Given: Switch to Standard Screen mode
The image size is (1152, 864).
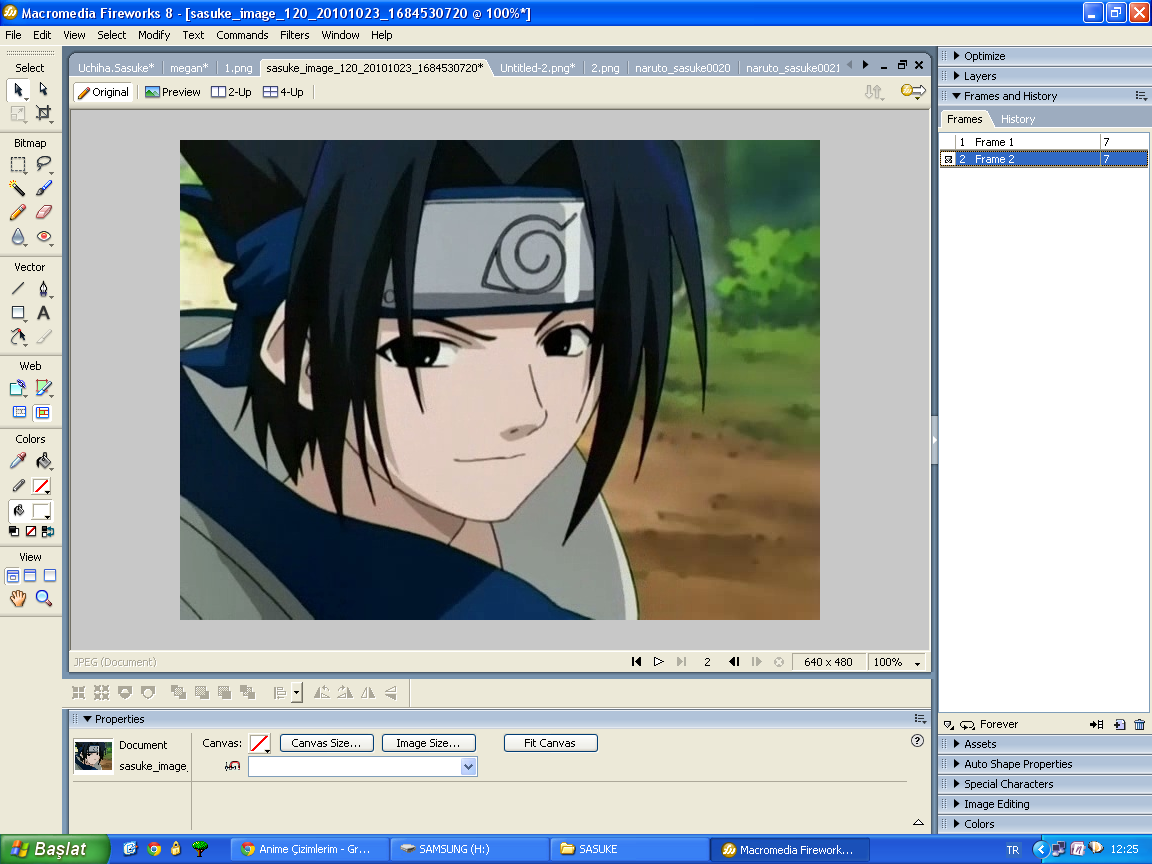Looking at the screenshot, I should pyautogui.click(x=12, y=575).
